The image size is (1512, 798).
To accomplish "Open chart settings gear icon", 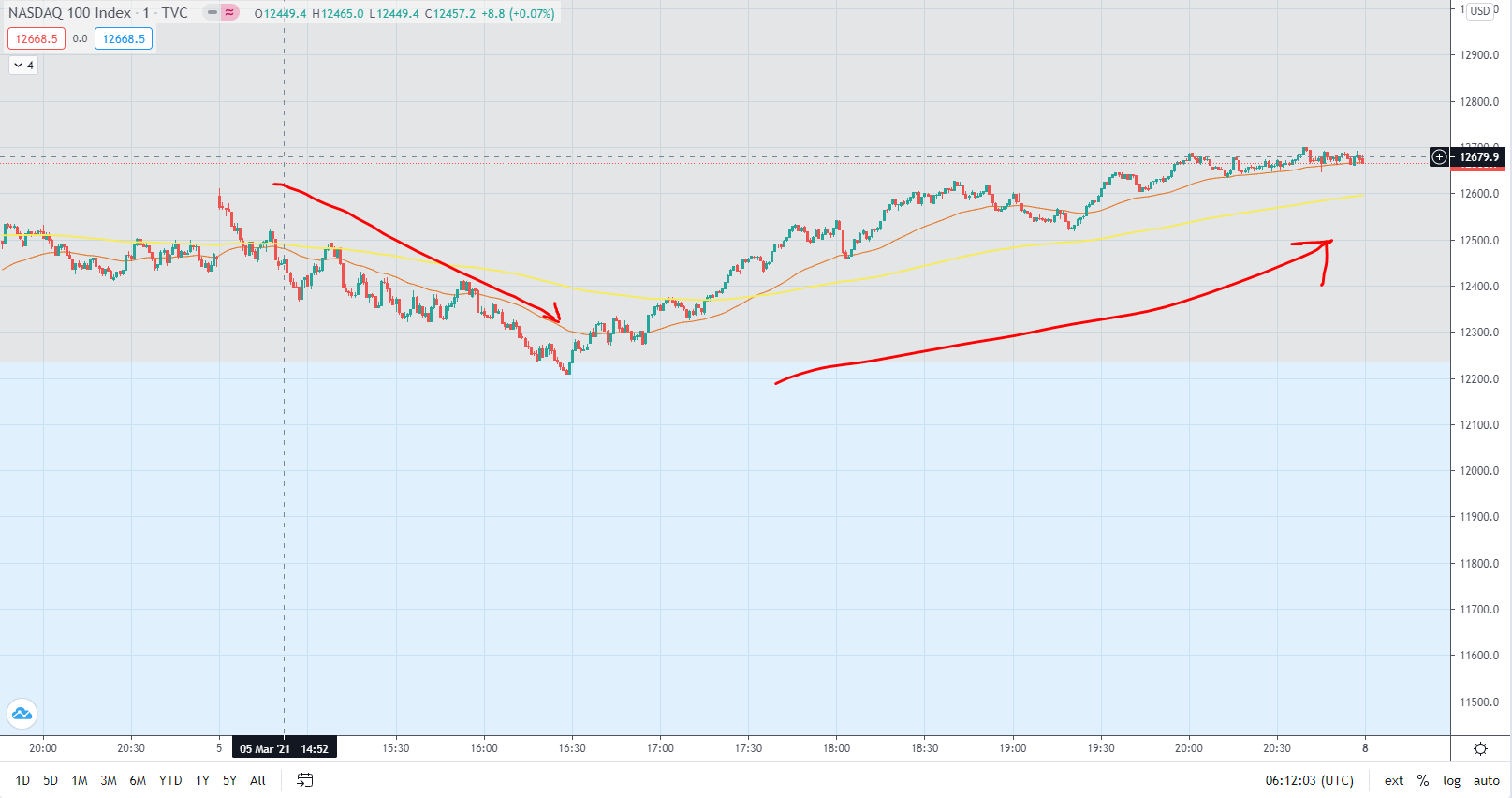I will pos(1480,748).
